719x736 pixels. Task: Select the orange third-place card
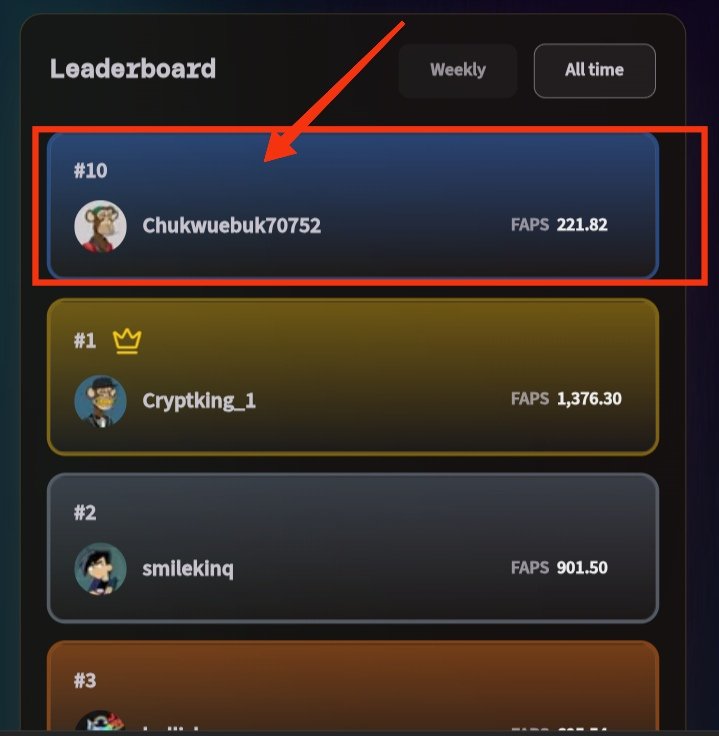click(353, 687)
